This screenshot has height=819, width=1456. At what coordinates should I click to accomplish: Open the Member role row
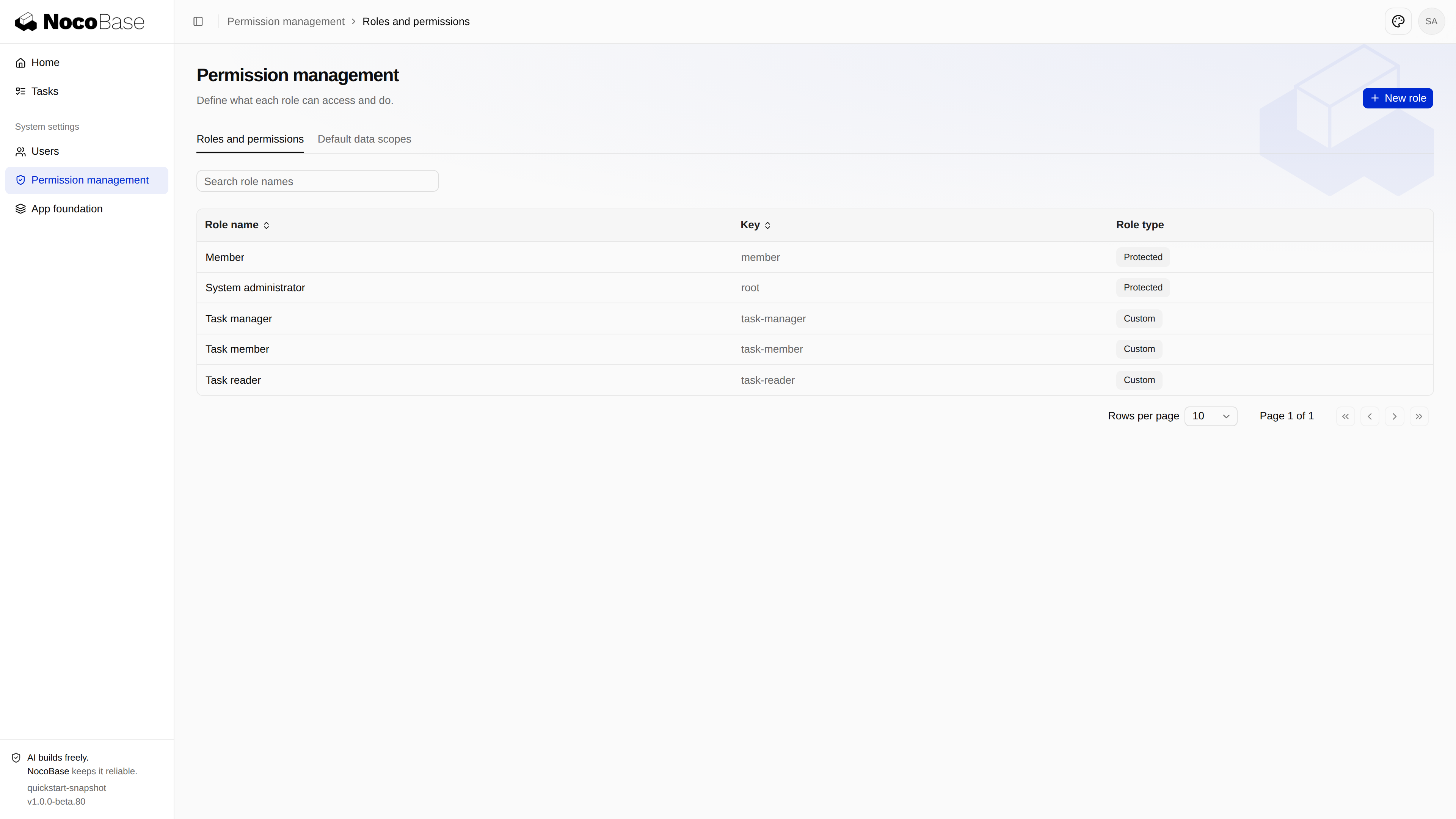coord(814,257)
